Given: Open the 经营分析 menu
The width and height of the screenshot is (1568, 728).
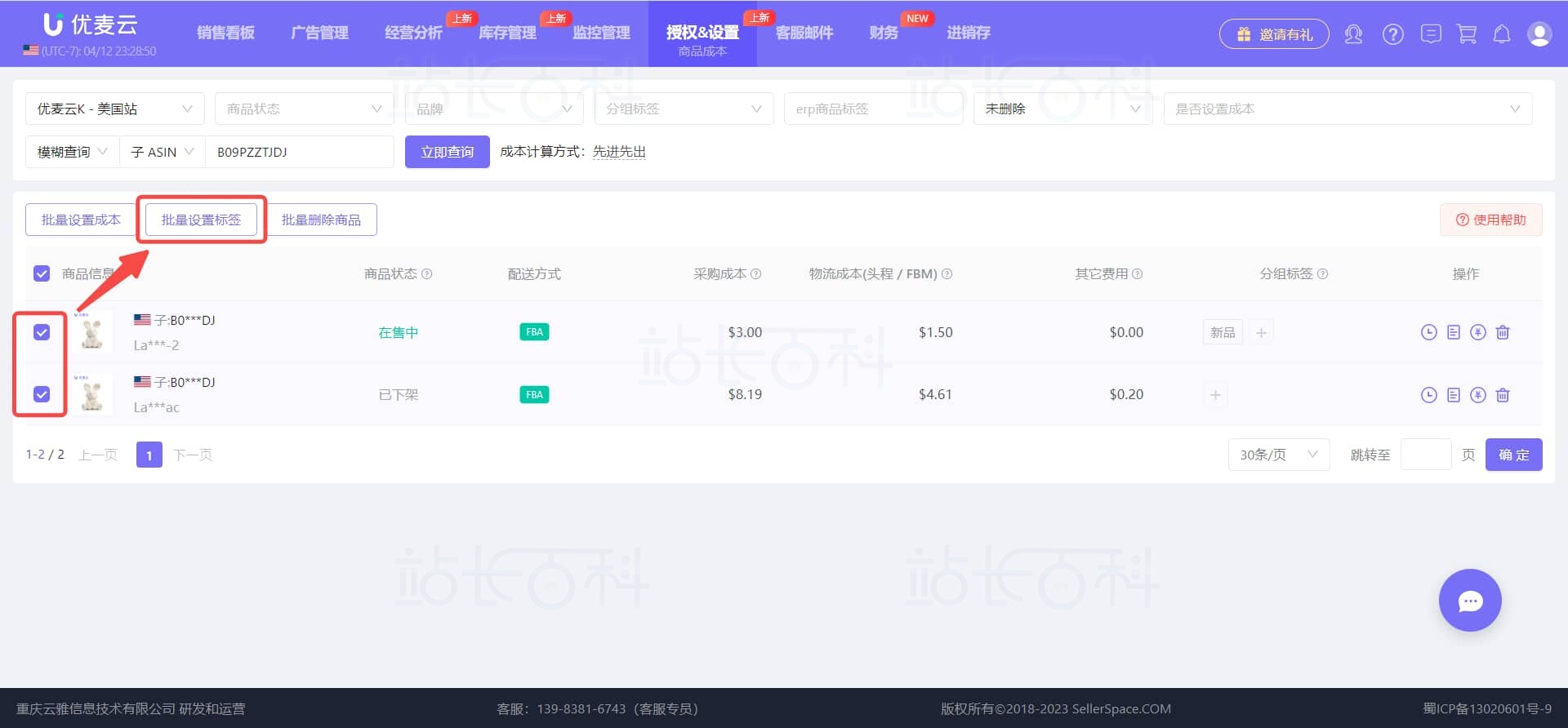Looking at the screenshot, I should [x=413, y=33].
